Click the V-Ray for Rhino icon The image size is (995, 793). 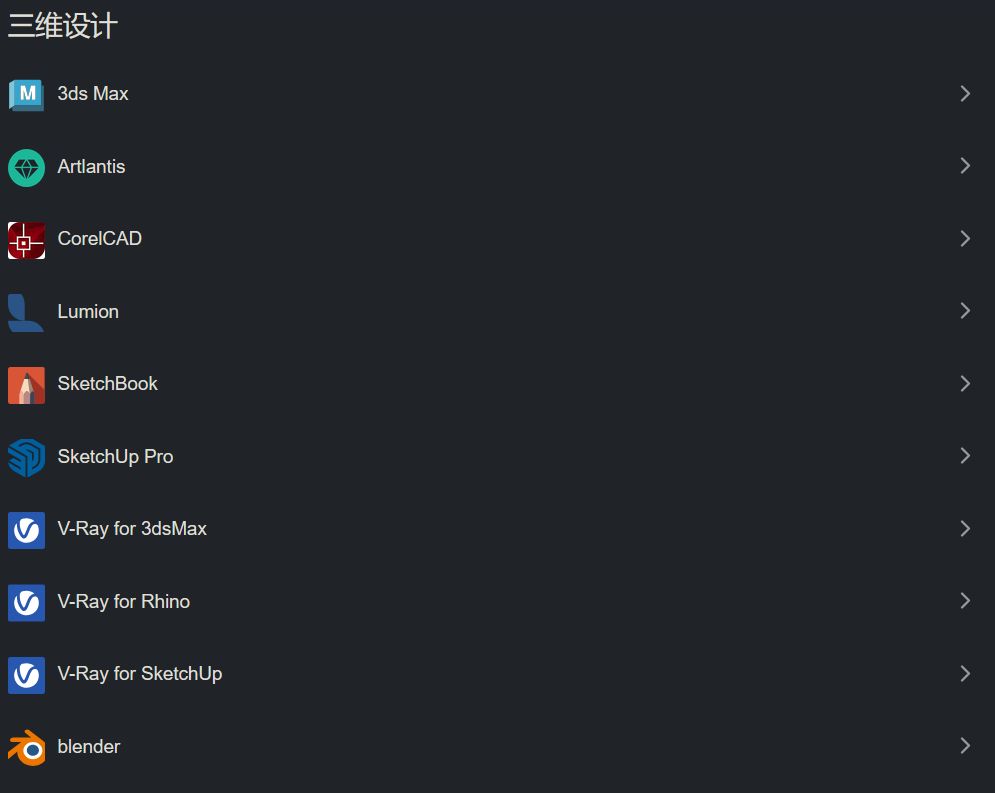[x=26, y=602]
